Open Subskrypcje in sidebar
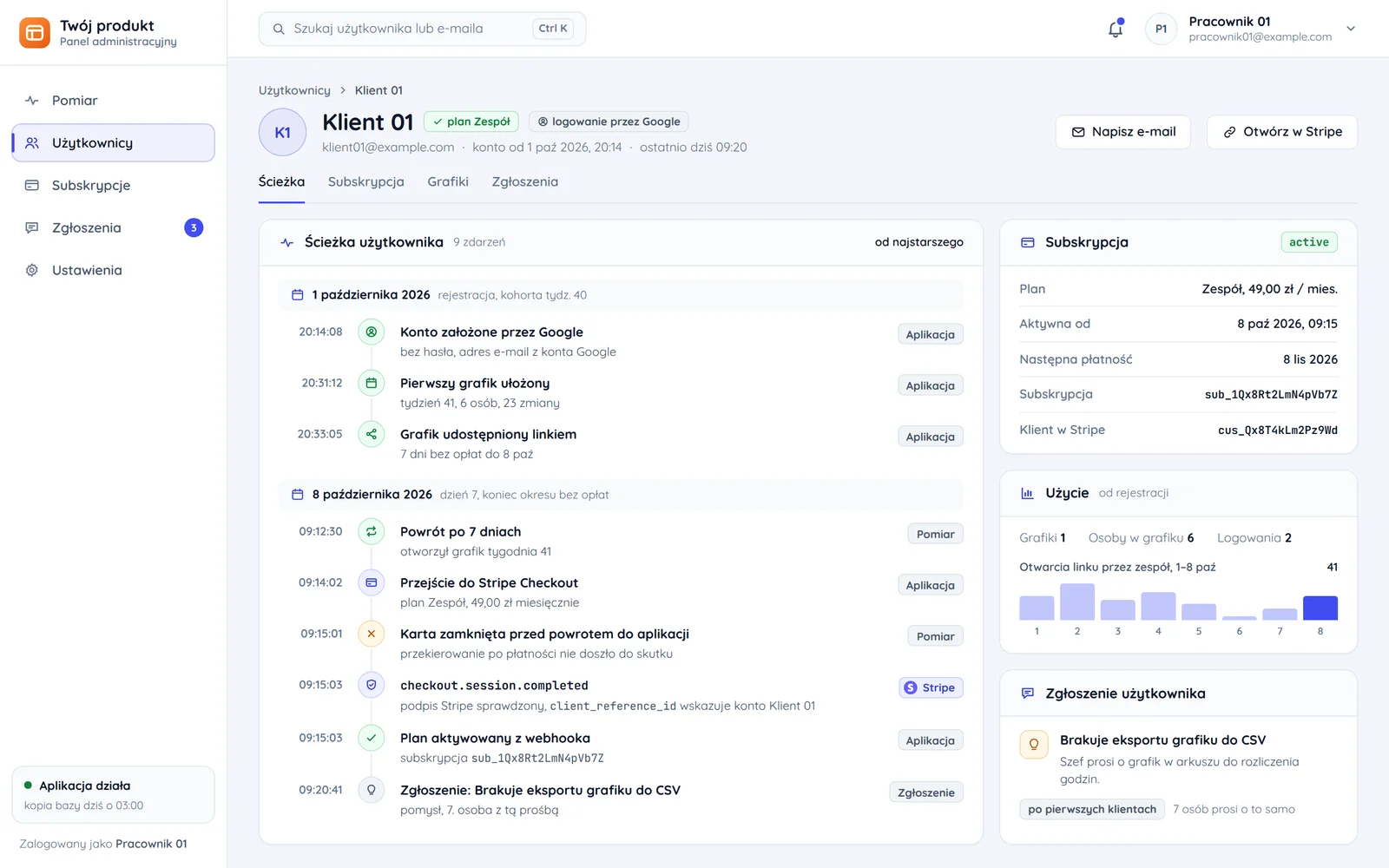This screenshot has height=868, width=1389. pos(113,186)
